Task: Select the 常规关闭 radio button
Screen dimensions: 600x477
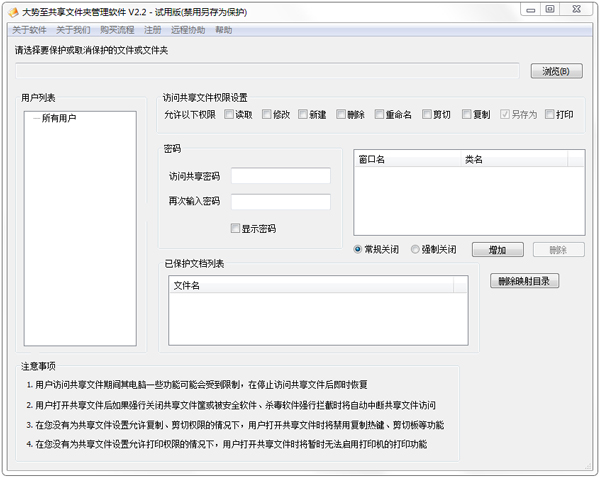Action: 357,249
